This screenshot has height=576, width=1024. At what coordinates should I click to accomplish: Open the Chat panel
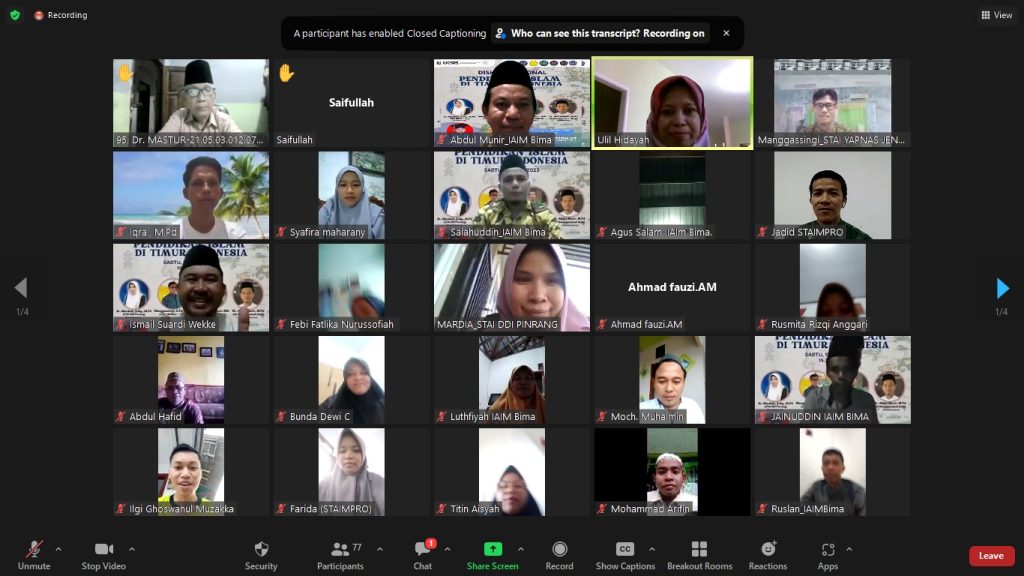pos(423,555)
